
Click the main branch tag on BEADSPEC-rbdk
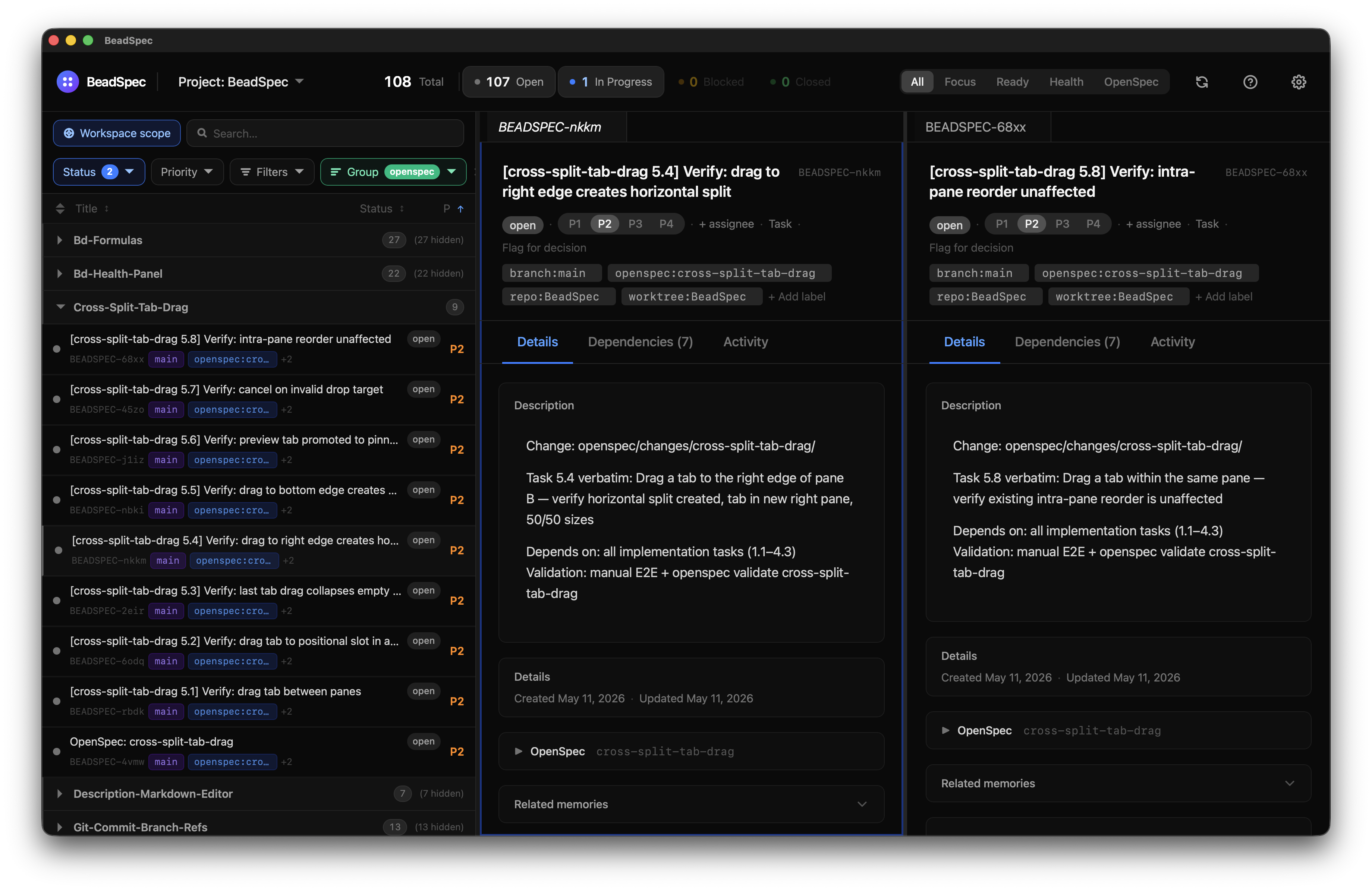[166, 711]
